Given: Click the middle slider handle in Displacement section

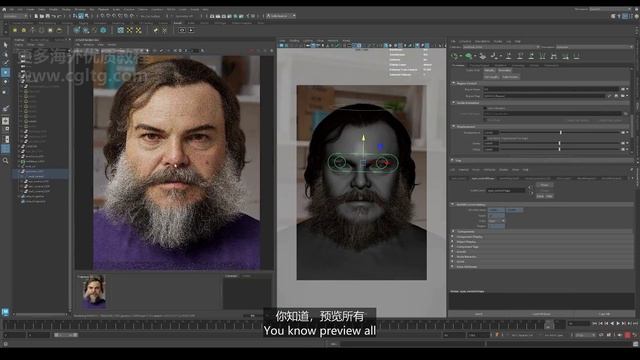Looking at the screenshot, I should click(x=560, y=143).
